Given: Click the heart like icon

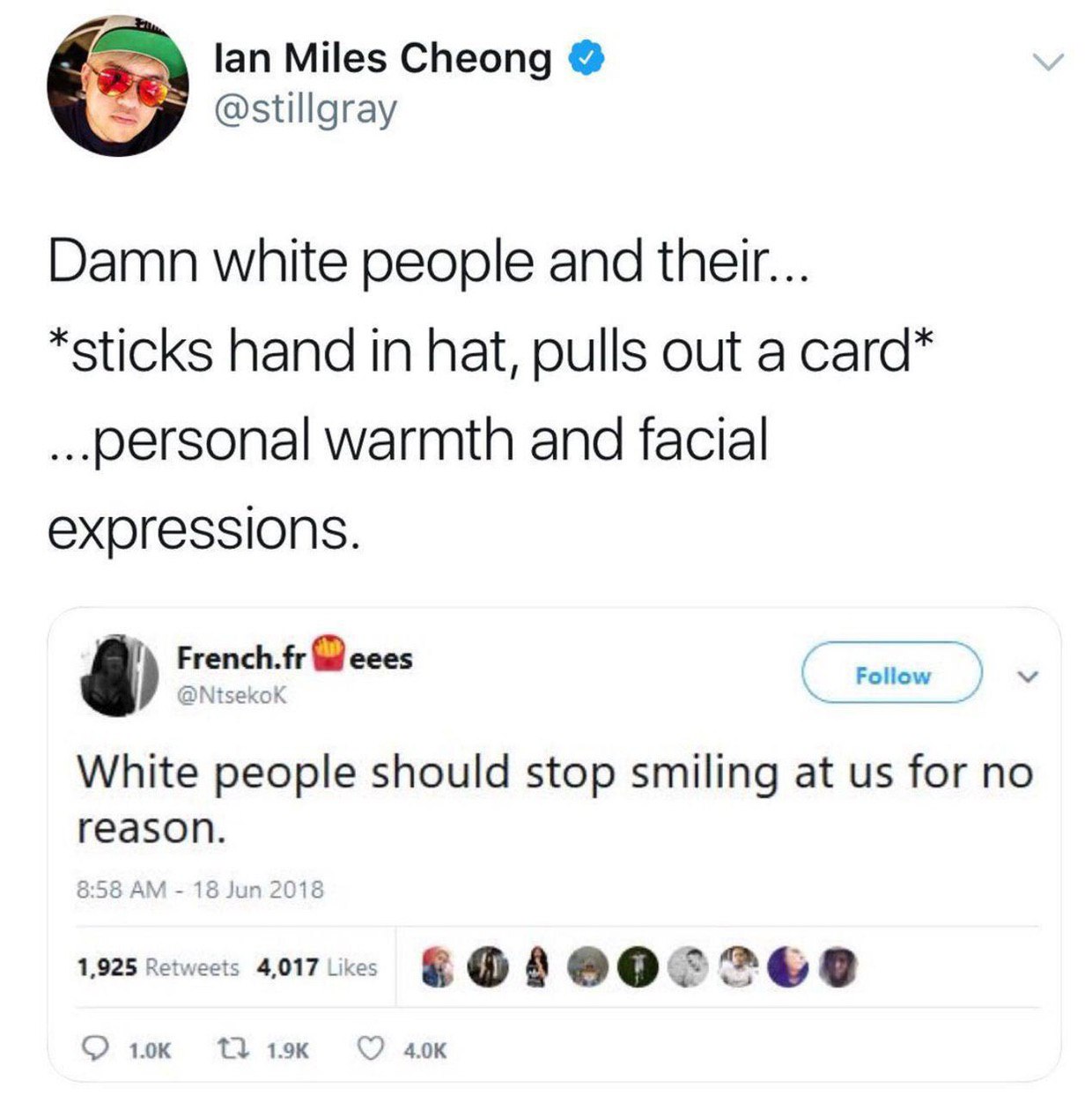Looking at the screenshot, I should point(371,1048).
